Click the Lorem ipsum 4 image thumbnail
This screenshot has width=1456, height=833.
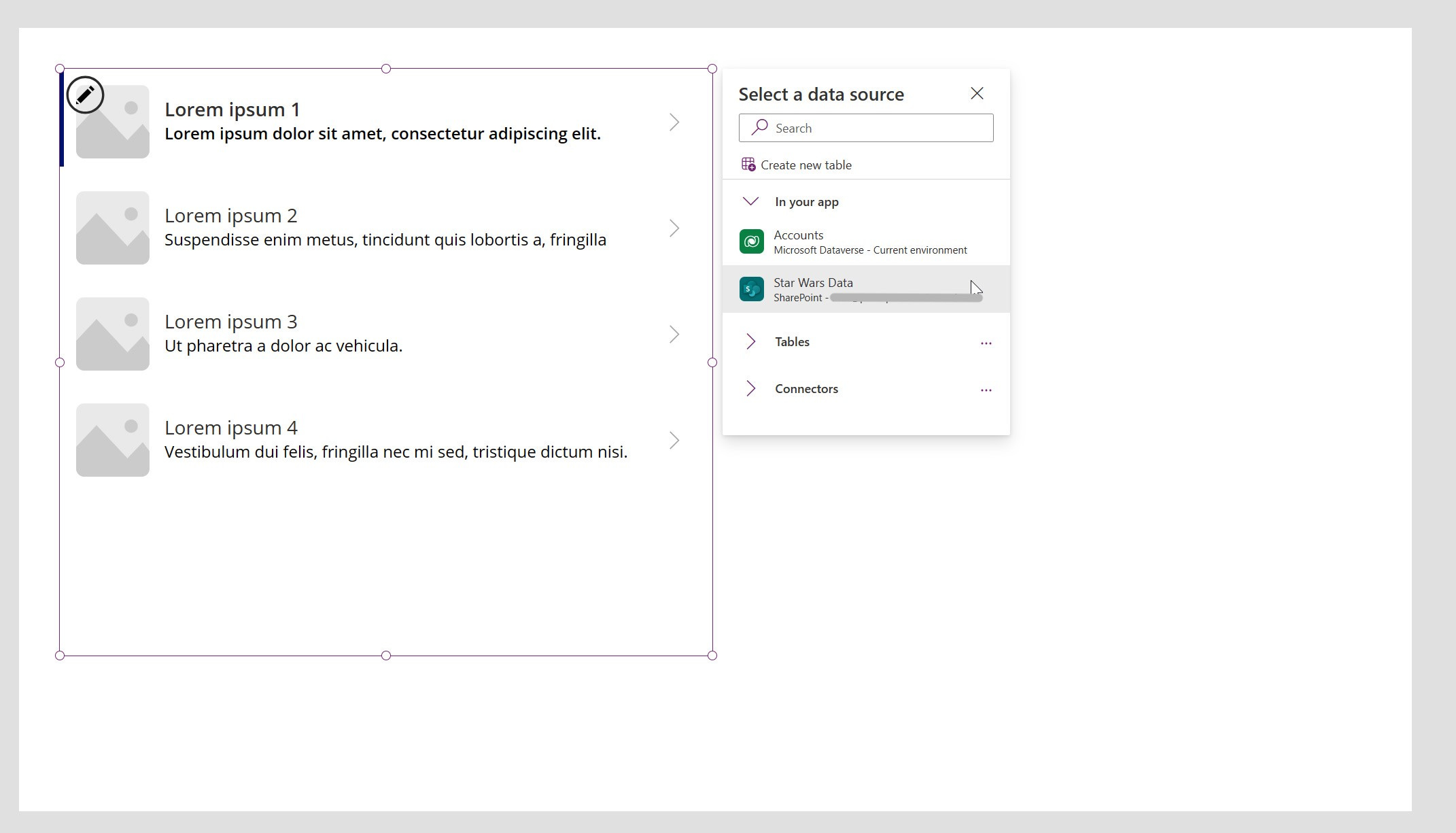pos(113,440)
